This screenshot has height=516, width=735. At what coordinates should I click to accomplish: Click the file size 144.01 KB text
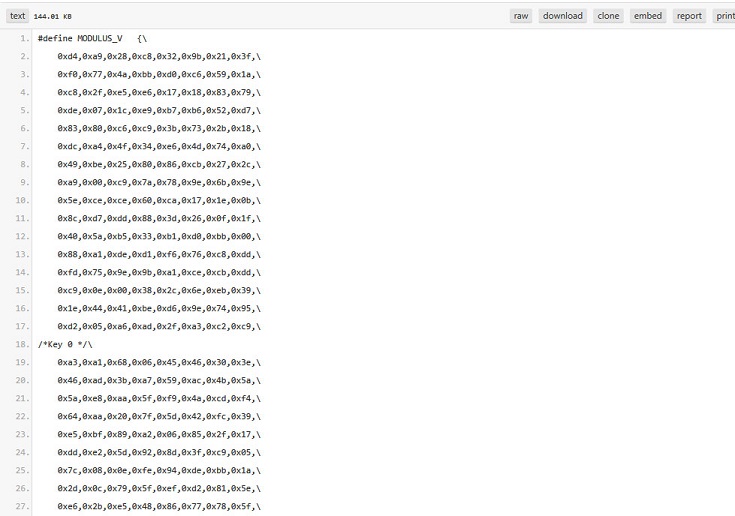point(52,16)
